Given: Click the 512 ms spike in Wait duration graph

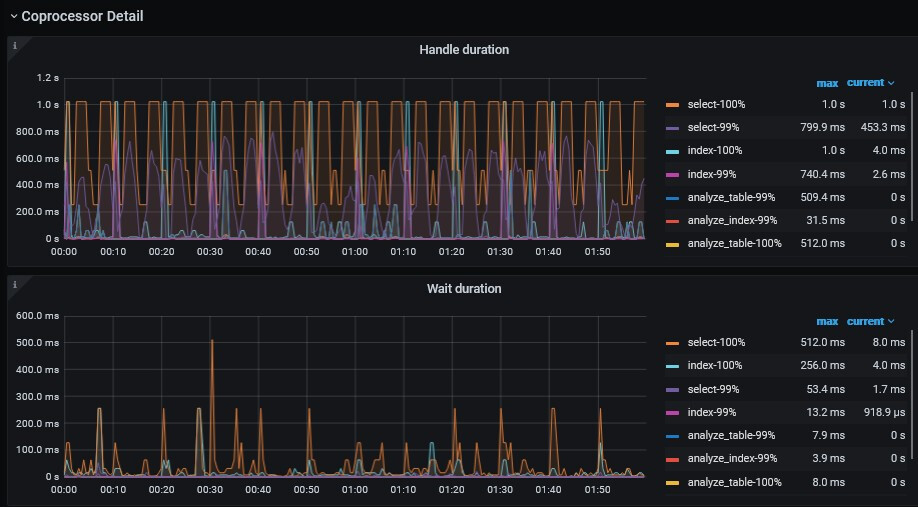Looking at the screenshot, I should [212, 344].
